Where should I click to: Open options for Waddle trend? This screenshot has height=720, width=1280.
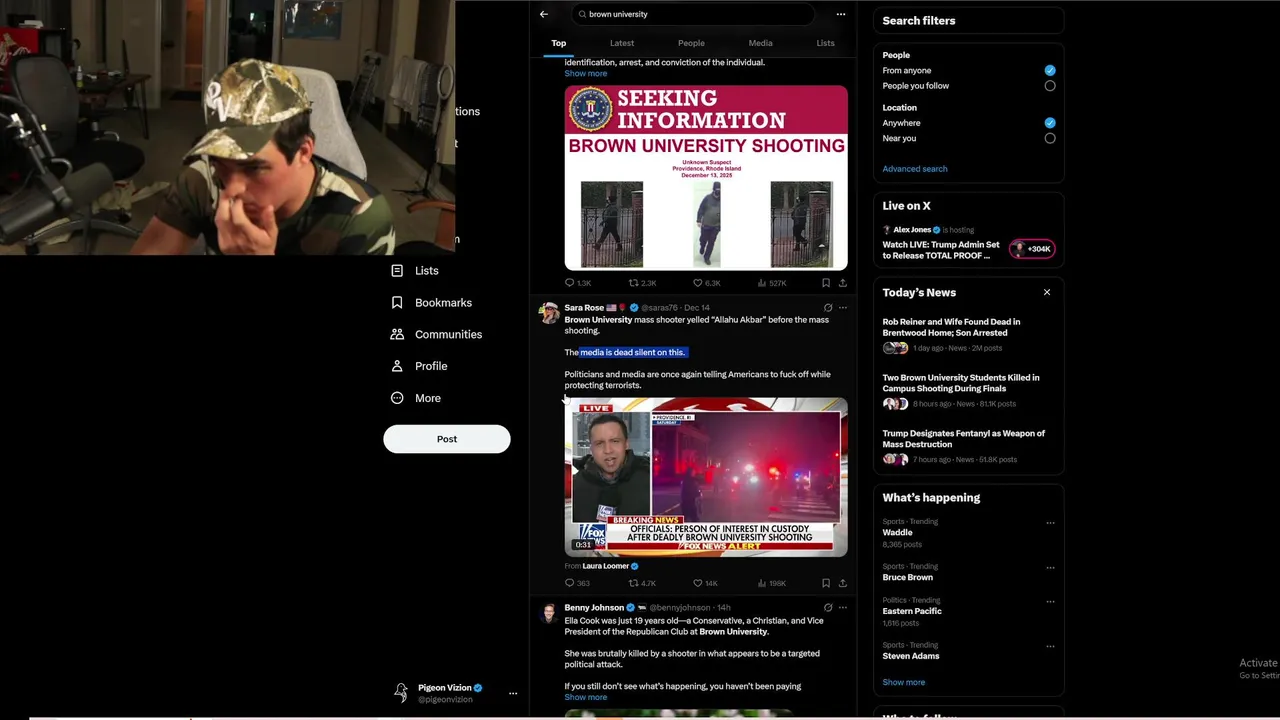point(1050,523)
